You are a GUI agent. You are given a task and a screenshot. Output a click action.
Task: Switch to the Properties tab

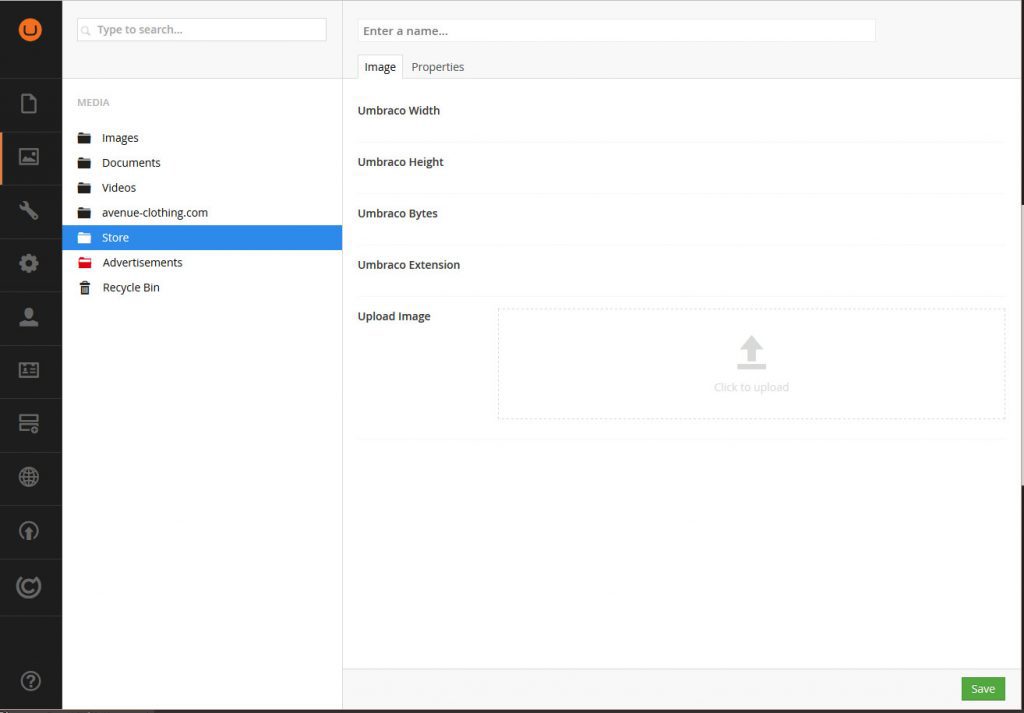pyautogui.click(x=438, y=66)
